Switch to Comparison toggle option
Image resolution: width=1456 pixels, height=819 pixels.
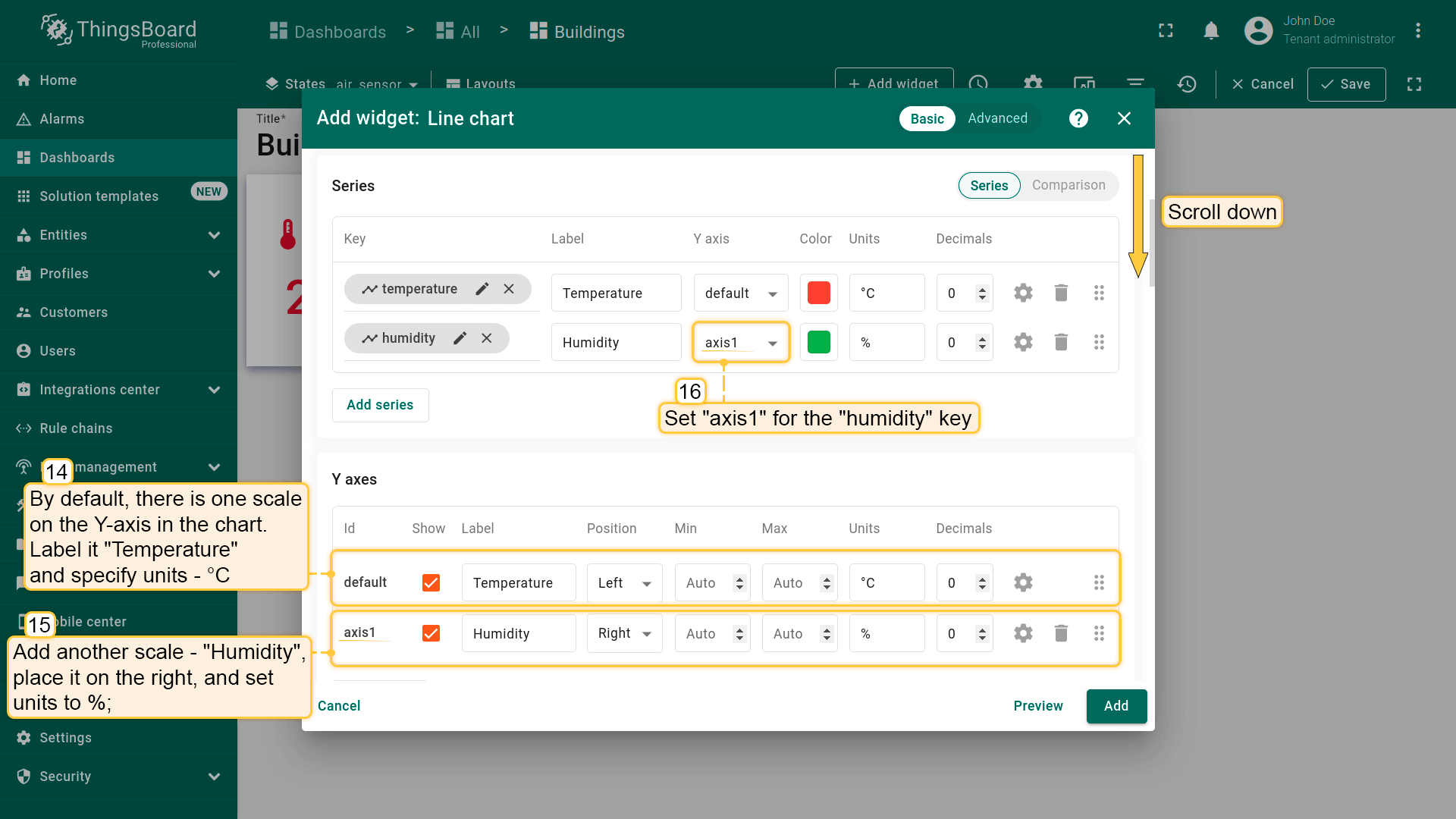[1068, 185]
